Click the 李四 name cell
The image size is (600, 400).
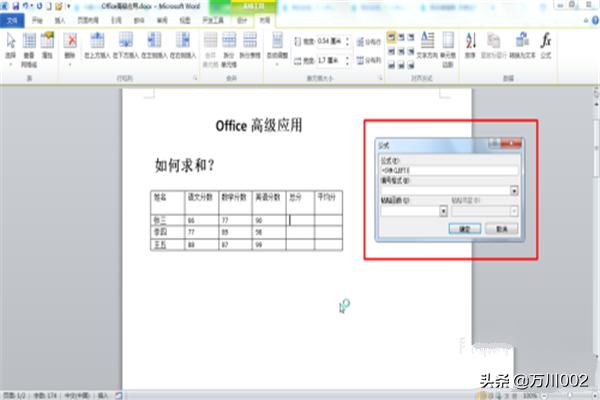pyautogui.click(x=167, y=232)
